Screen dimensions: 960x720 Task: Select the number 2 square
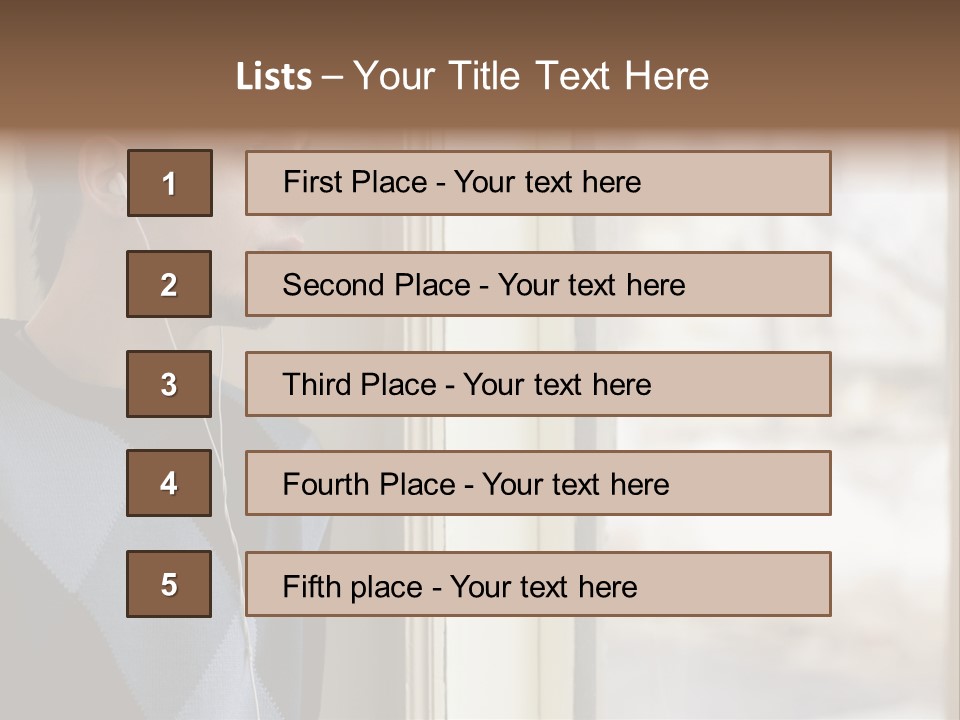[x=169, y=284]
